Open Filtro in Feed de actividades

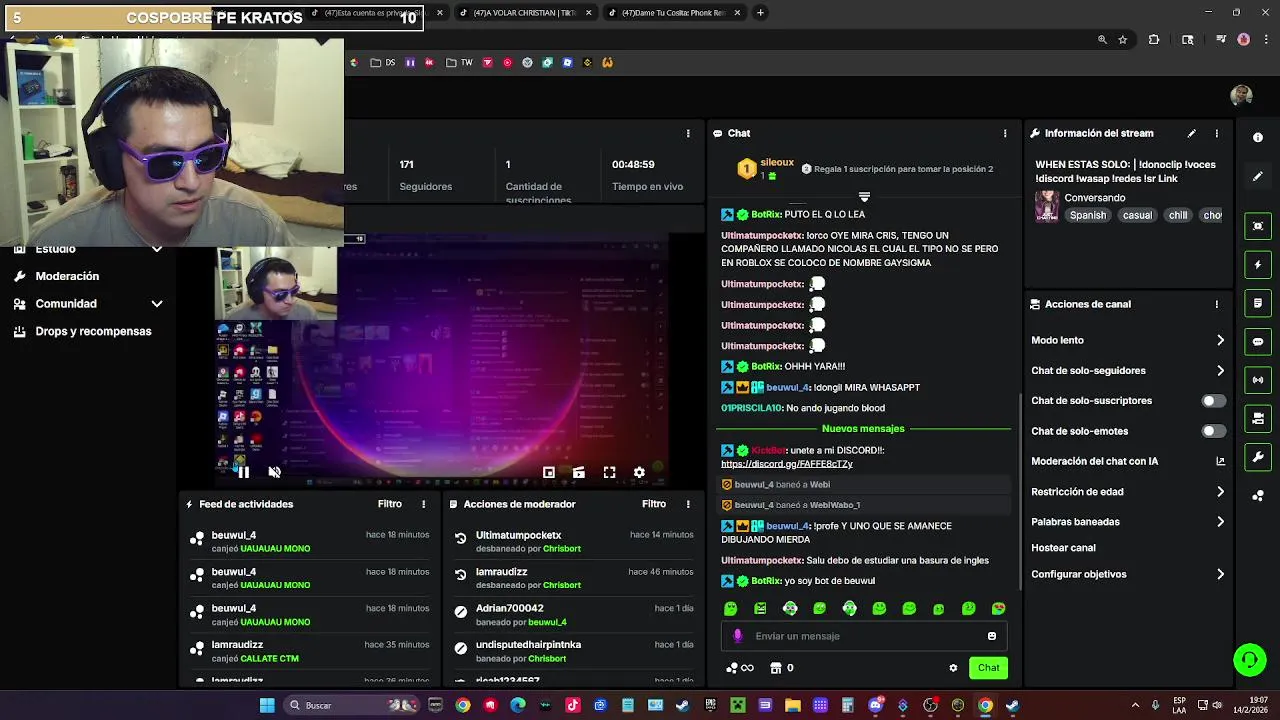tap(390, 504)
